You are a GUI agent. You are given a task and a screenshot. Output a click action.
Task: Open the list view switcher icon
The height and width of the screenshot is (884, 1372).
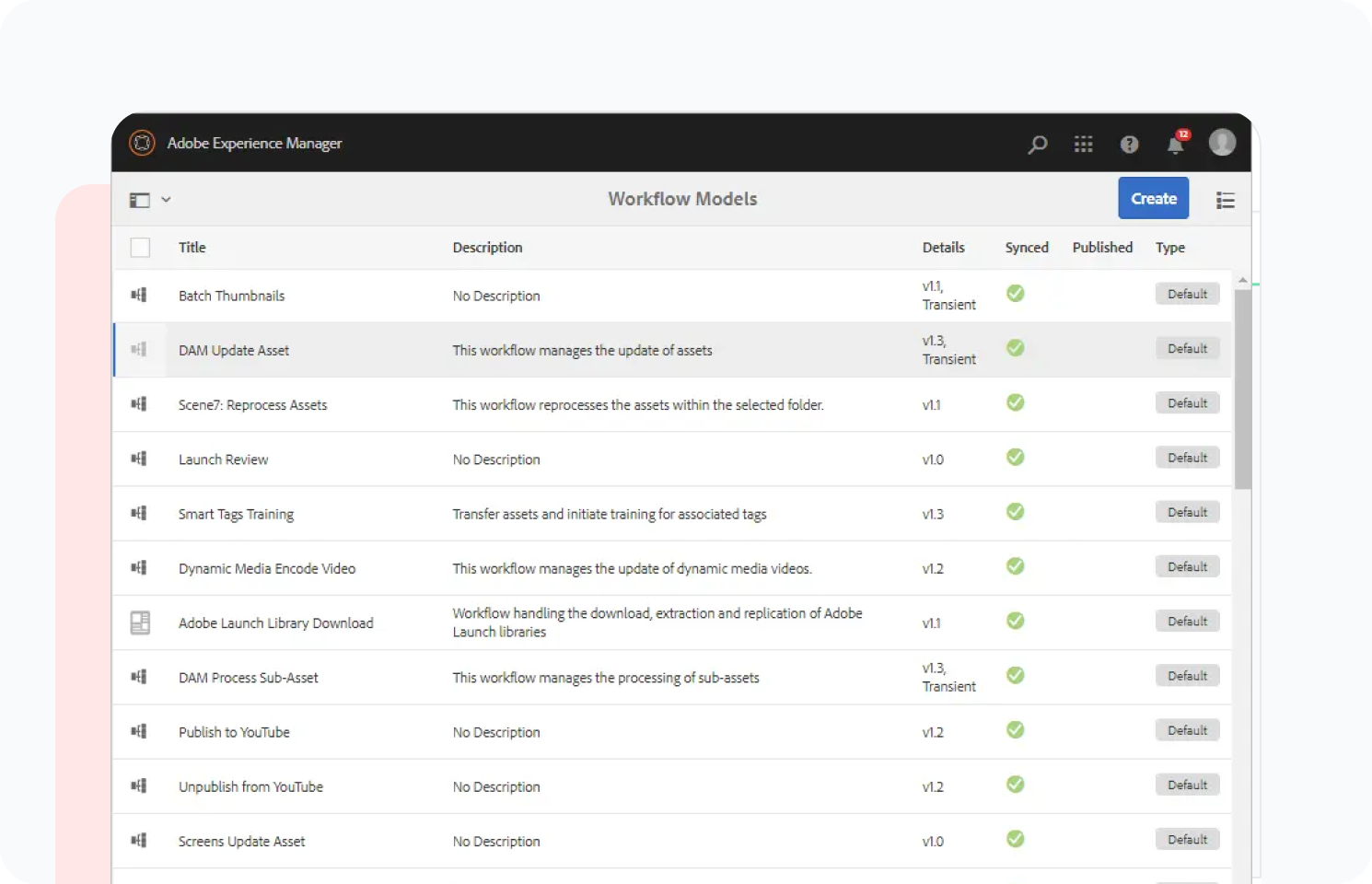(1225, 200)
